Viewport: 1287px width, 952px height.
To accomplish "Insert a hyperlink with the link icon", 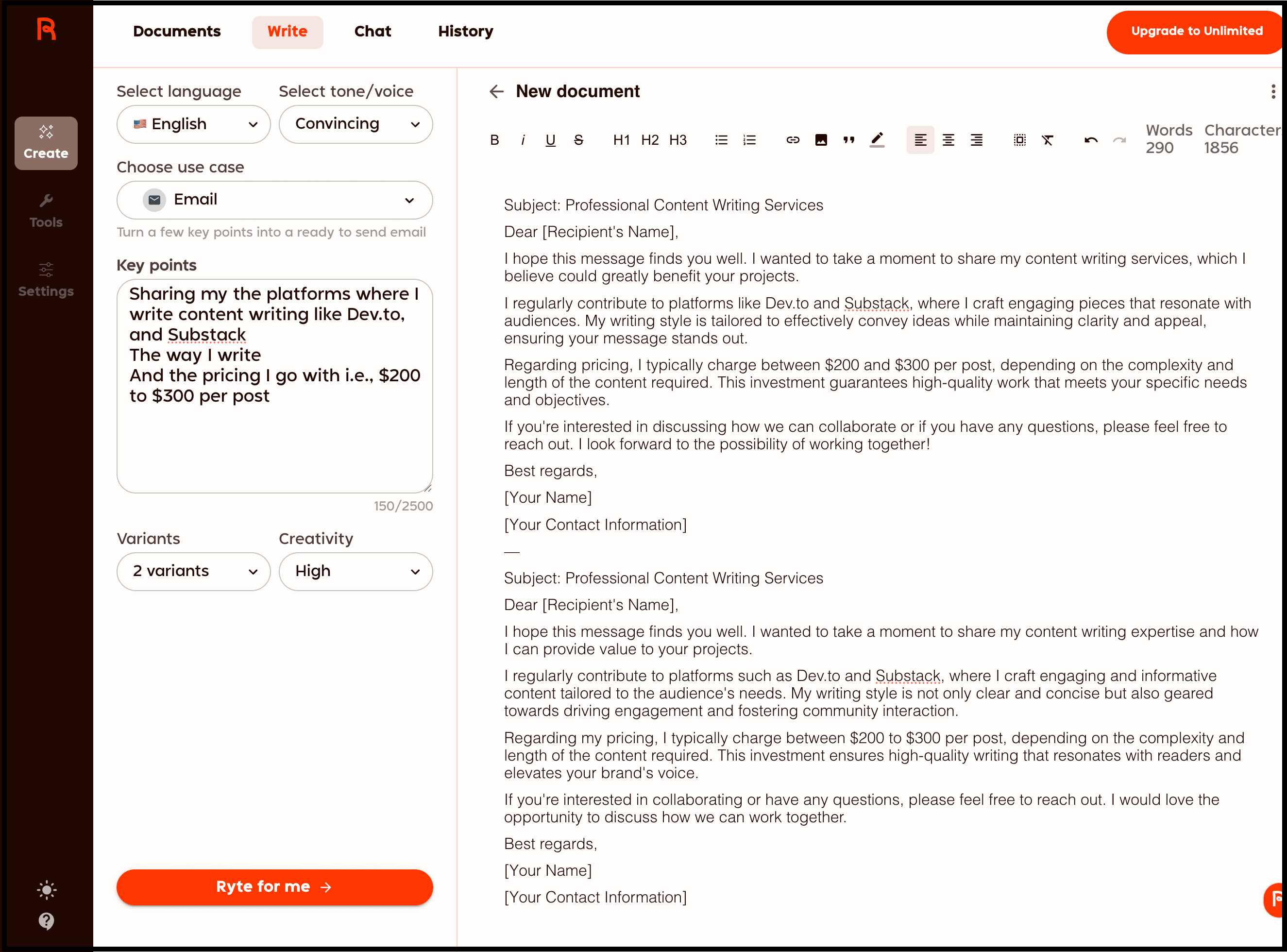I will click(x=793, y=140).
